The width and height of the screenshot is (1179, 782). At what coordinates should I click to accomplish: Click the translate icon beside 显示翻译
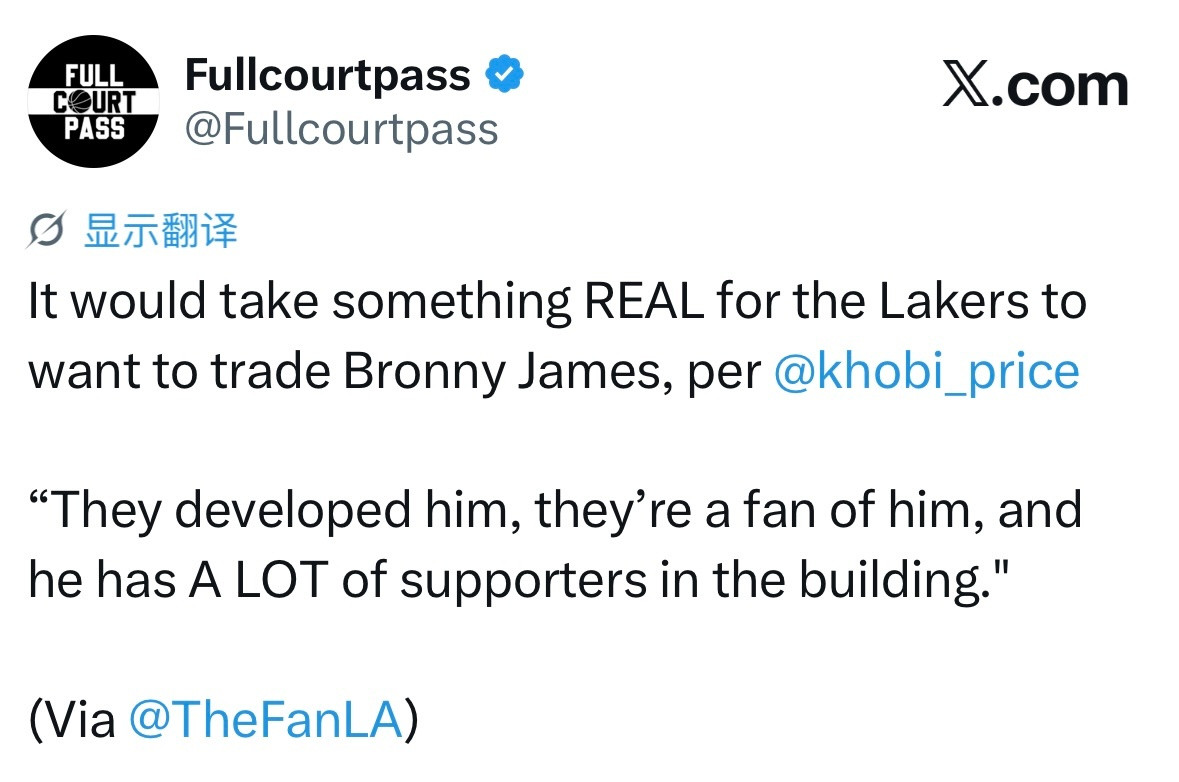pos(47,229)
